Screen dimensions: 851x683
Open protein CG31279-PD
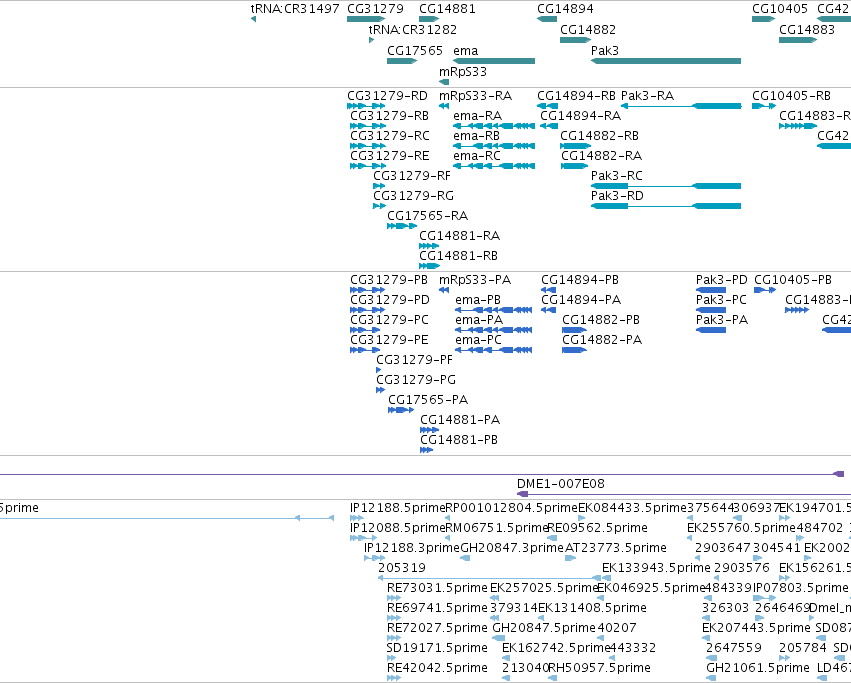pyautogui.click(x=368, y=310)
